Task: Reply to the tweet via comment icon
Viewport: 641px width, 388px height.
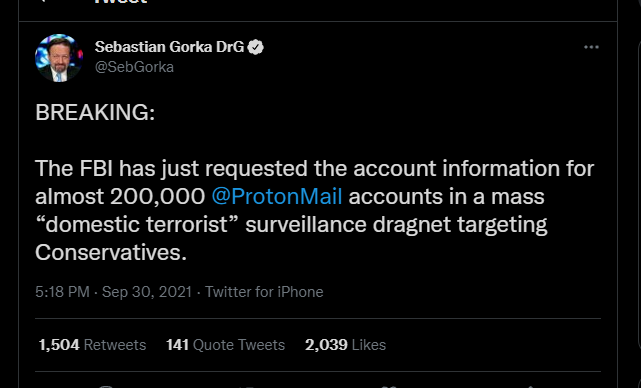Action: [x=105, y=386]
